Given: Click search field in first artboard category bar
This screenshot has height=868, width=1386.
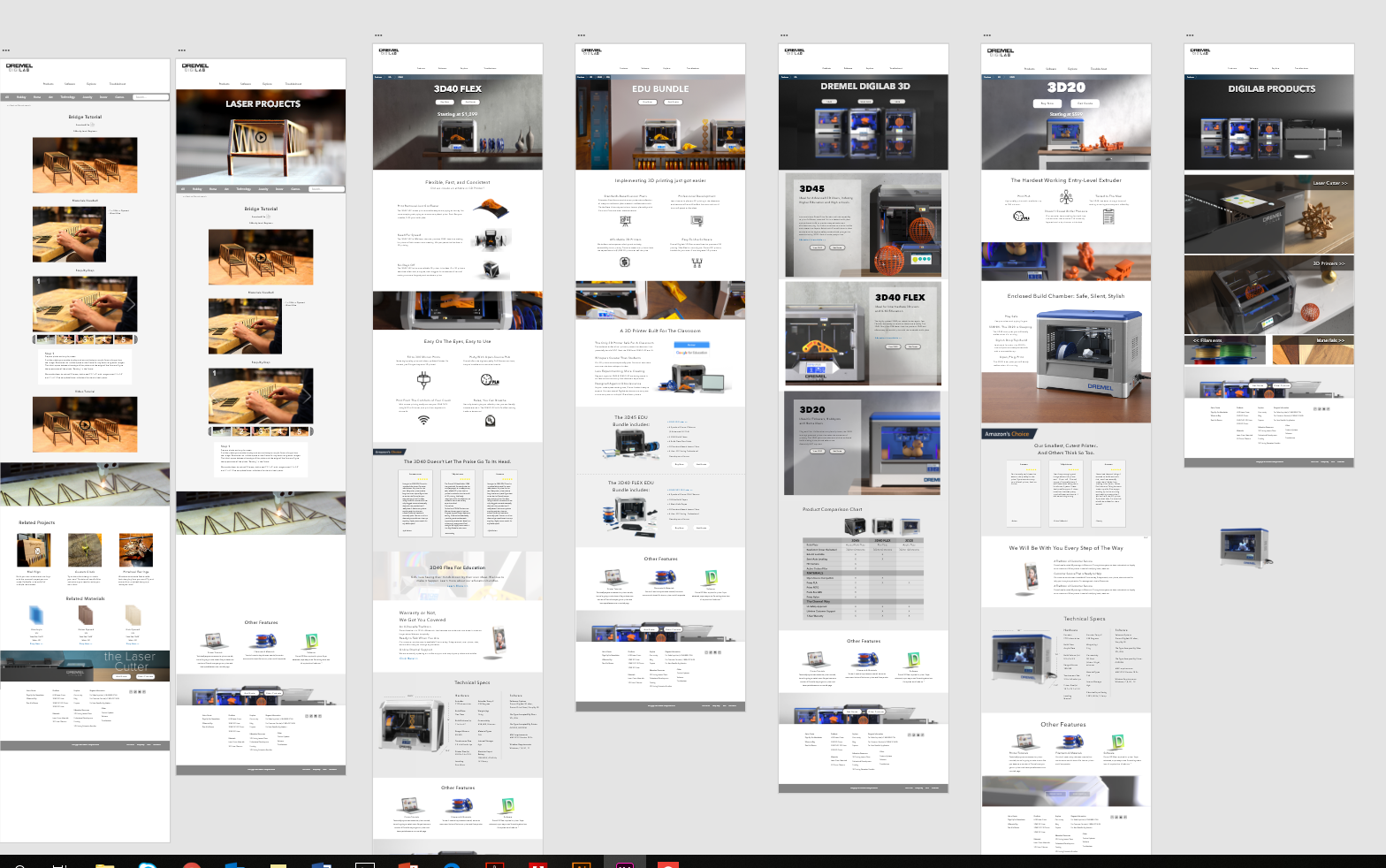Looking at the screenshot, I should [150, 97].
